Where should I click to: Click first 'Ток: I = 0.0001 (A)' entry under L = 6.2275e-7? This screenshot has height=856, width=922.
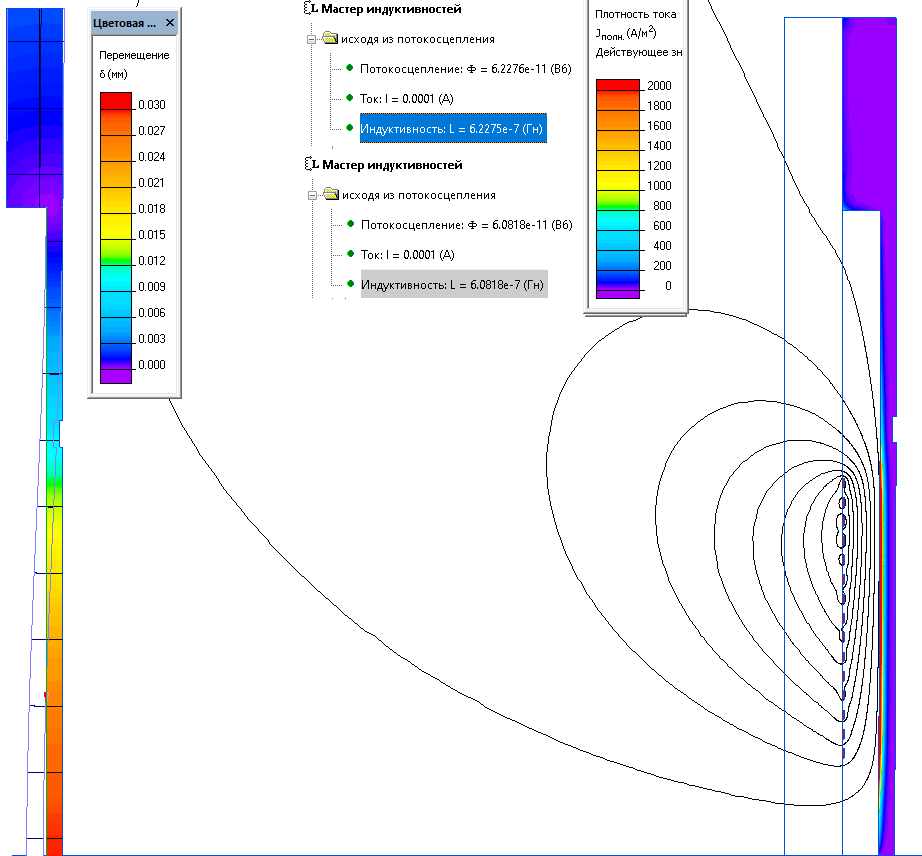(406, 98)
